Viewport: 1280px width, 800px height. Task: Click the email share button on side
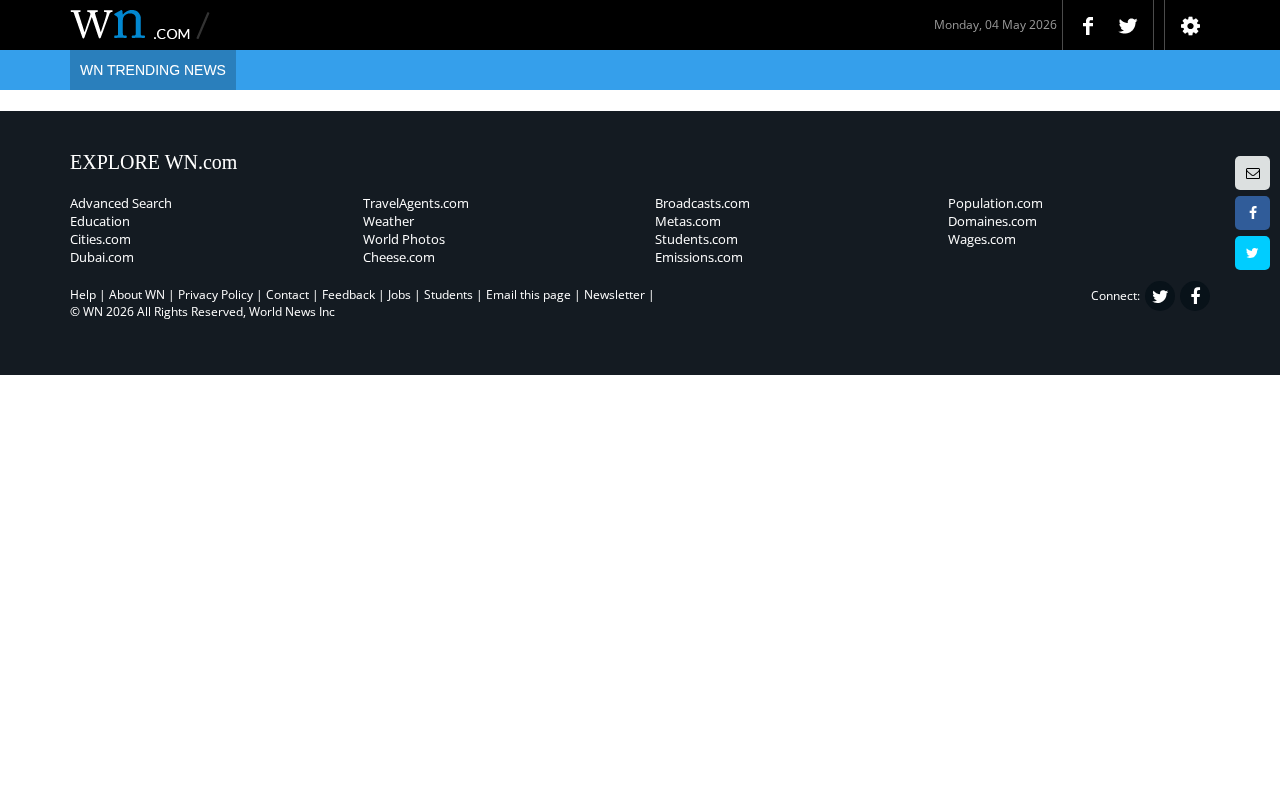coord(1252,173)
